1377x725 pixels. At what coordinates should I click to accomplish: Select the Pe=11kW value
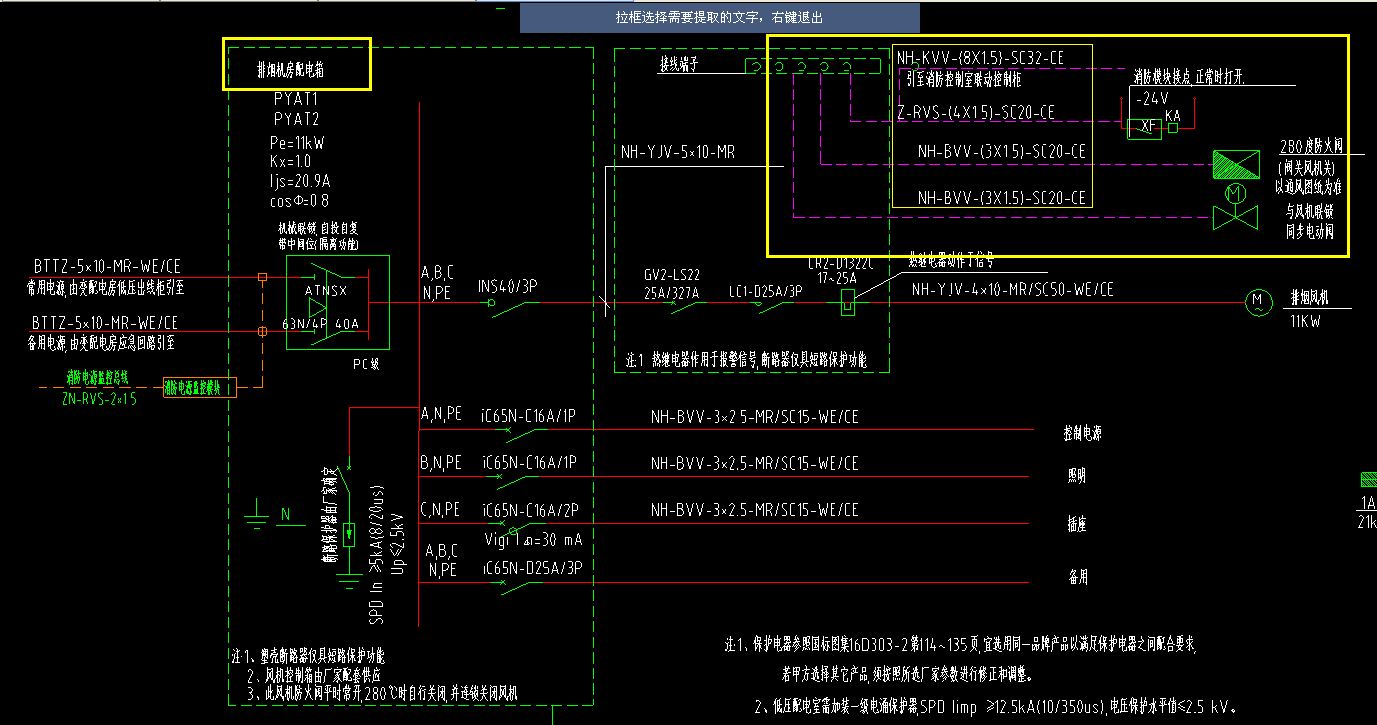tap(298, 142)
